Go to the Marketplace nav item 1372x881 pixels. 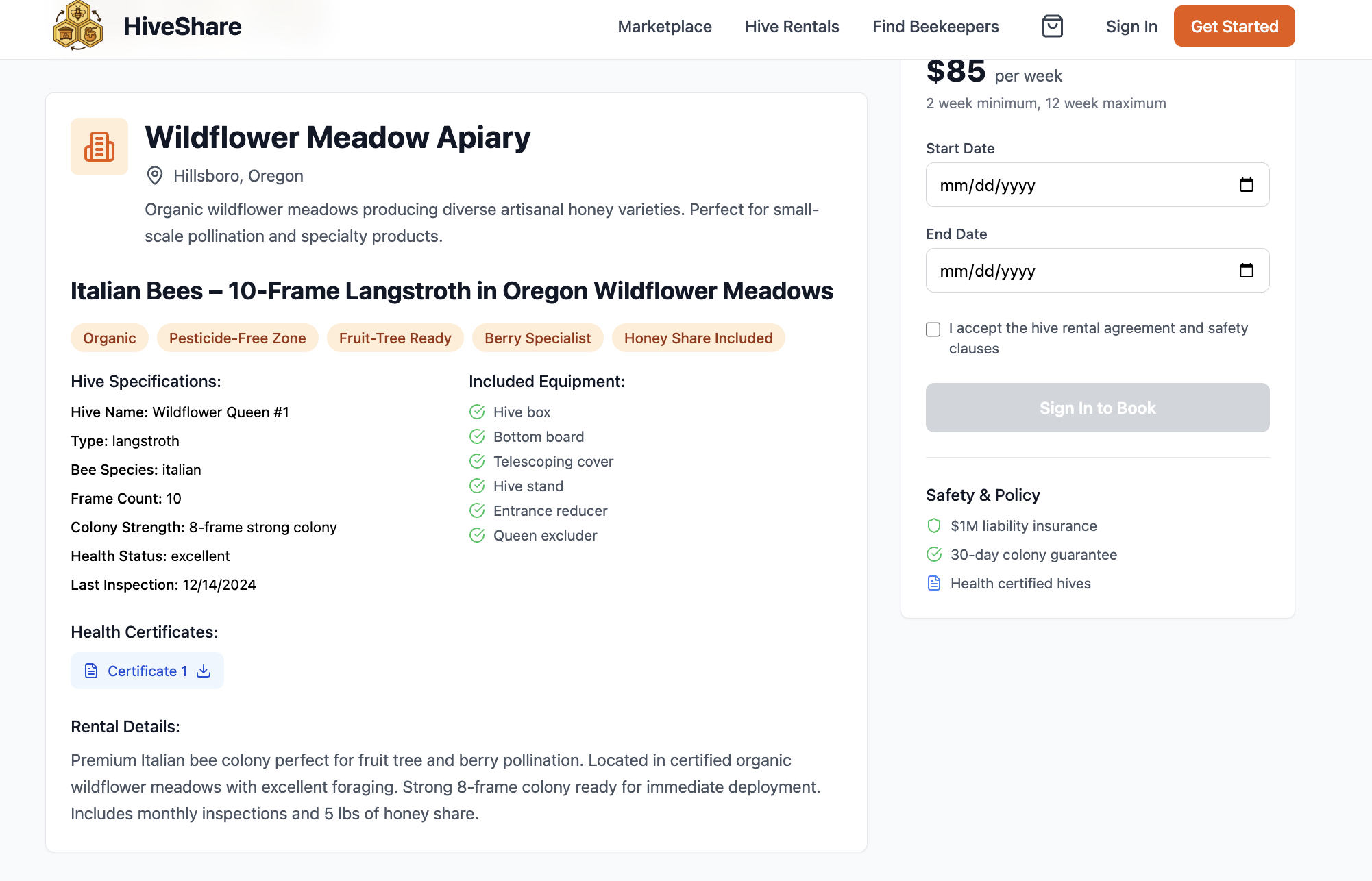[664, 26]
